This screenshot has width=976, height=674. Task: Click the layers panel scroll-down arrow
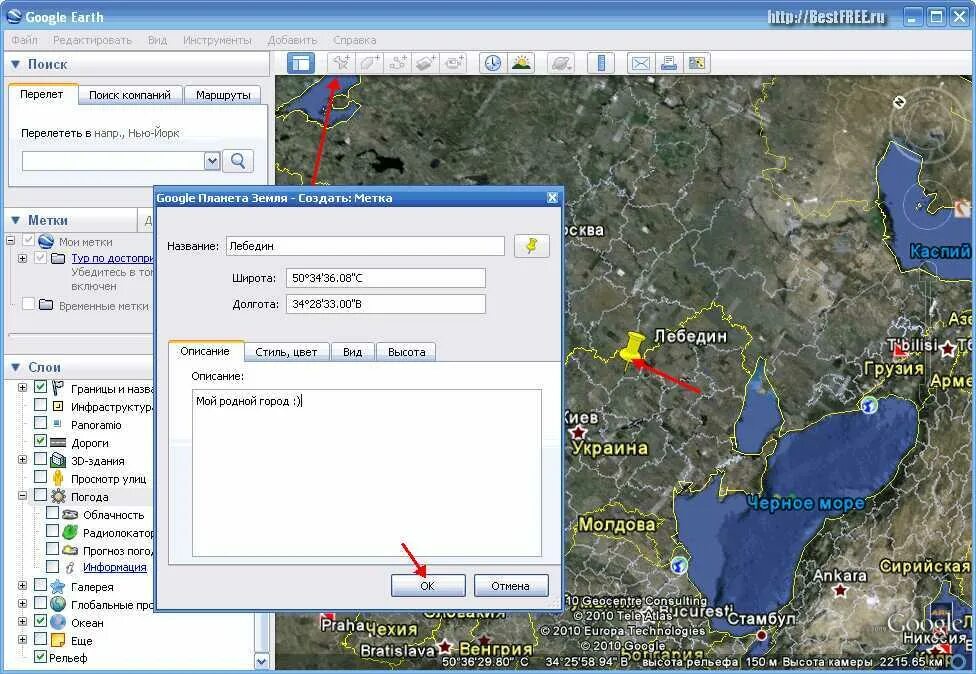click(x=262, y=661)
